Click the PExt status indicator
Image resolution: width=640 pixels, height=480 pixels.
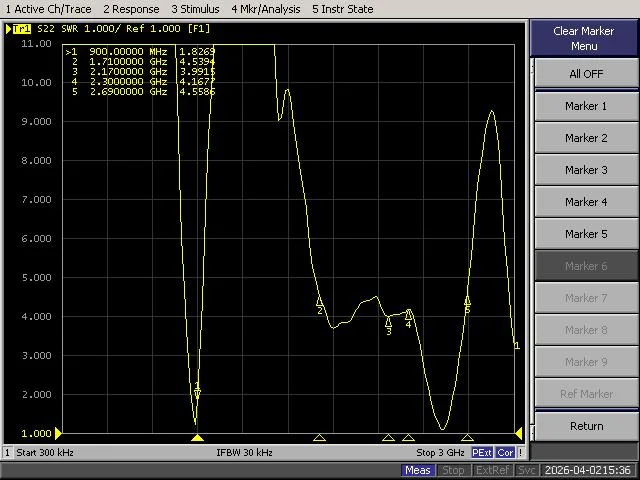coord(482,453)
